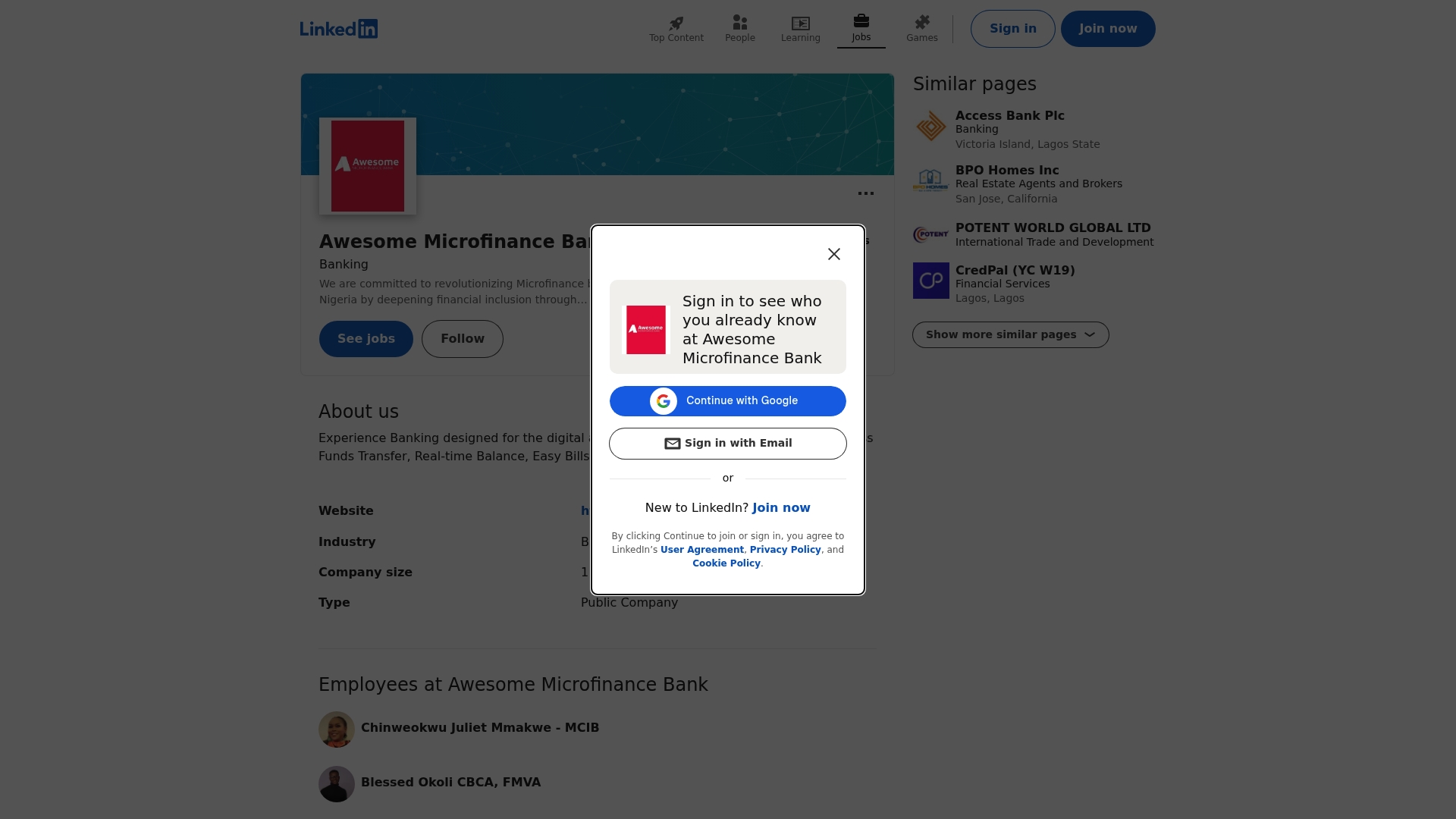The image size is (1456, 819).
Task: Click the BPO Homes logo icon
Action: pos(931,180)
